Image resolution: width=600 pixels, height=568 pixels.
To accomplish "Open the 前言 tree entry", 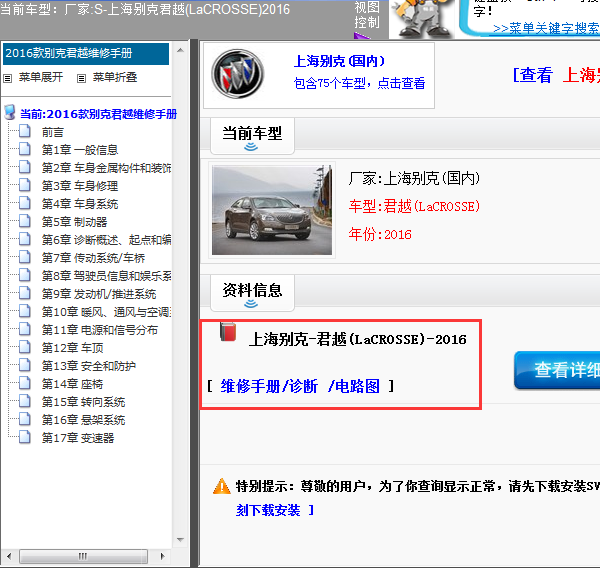I will (53, 132).
